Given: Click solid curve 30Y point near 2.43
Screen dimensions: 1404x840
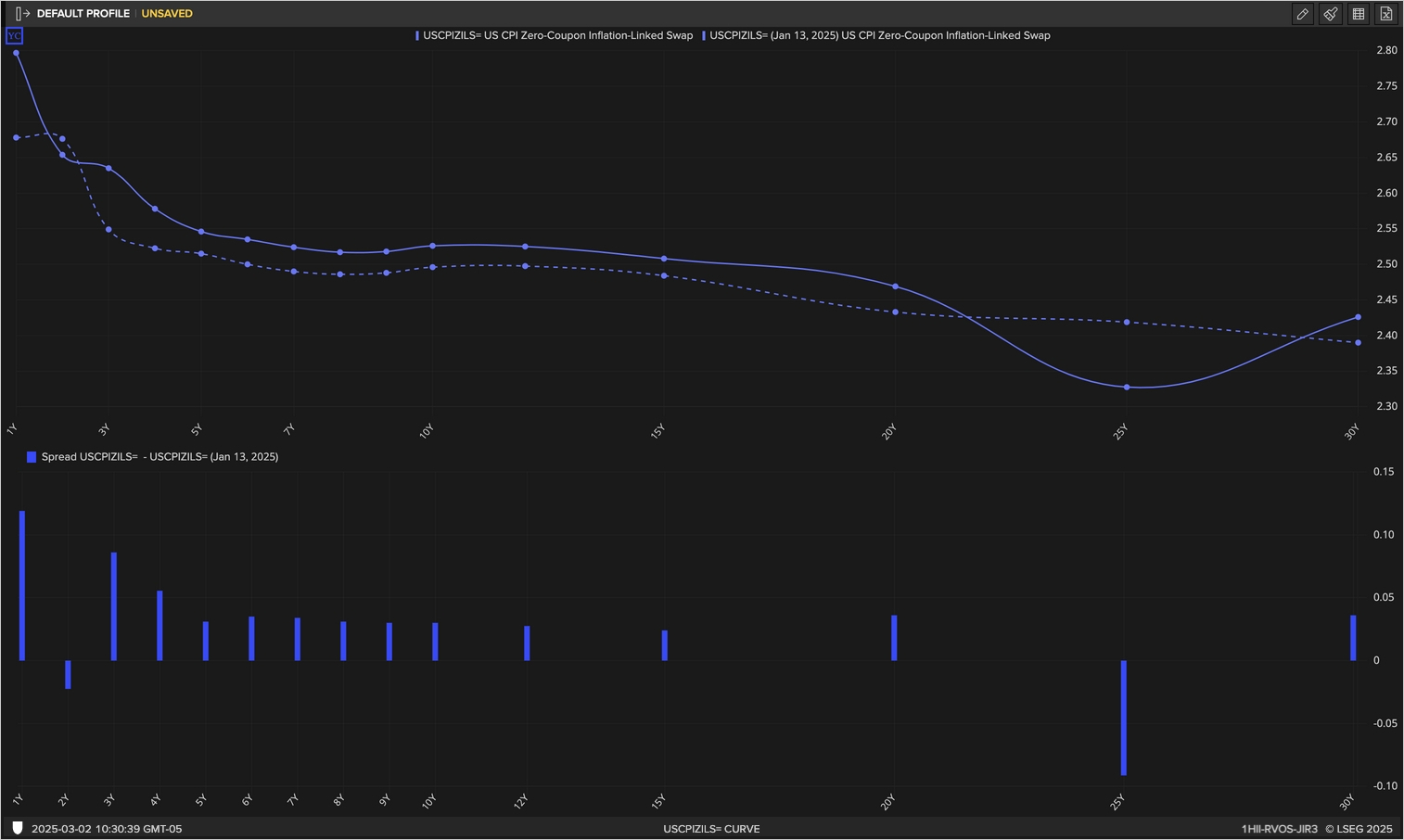Looking at the screenshot, I should [1359, 317].
